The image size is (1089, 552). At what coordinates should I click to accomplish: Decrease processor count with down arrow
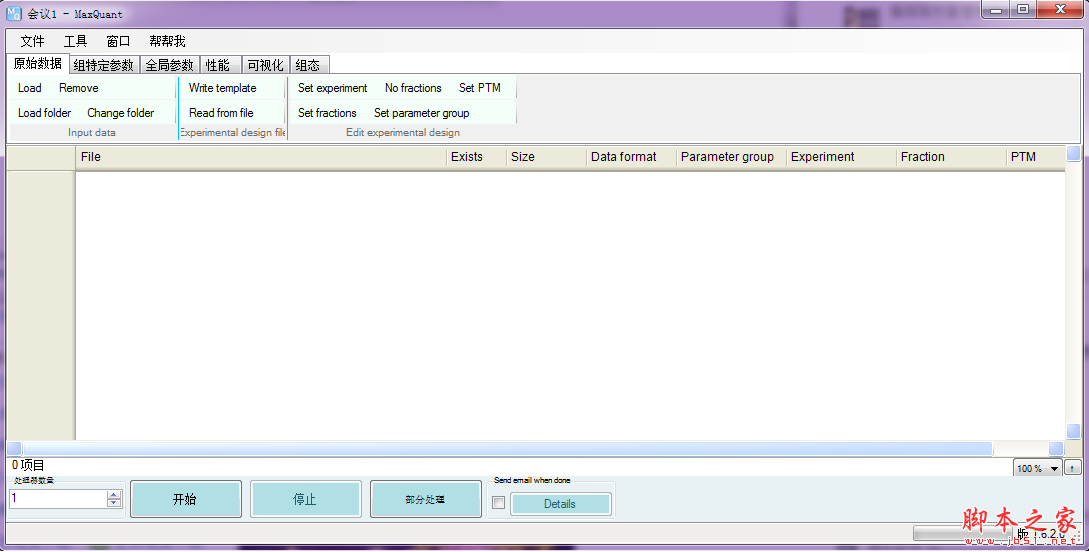[115, 503]
